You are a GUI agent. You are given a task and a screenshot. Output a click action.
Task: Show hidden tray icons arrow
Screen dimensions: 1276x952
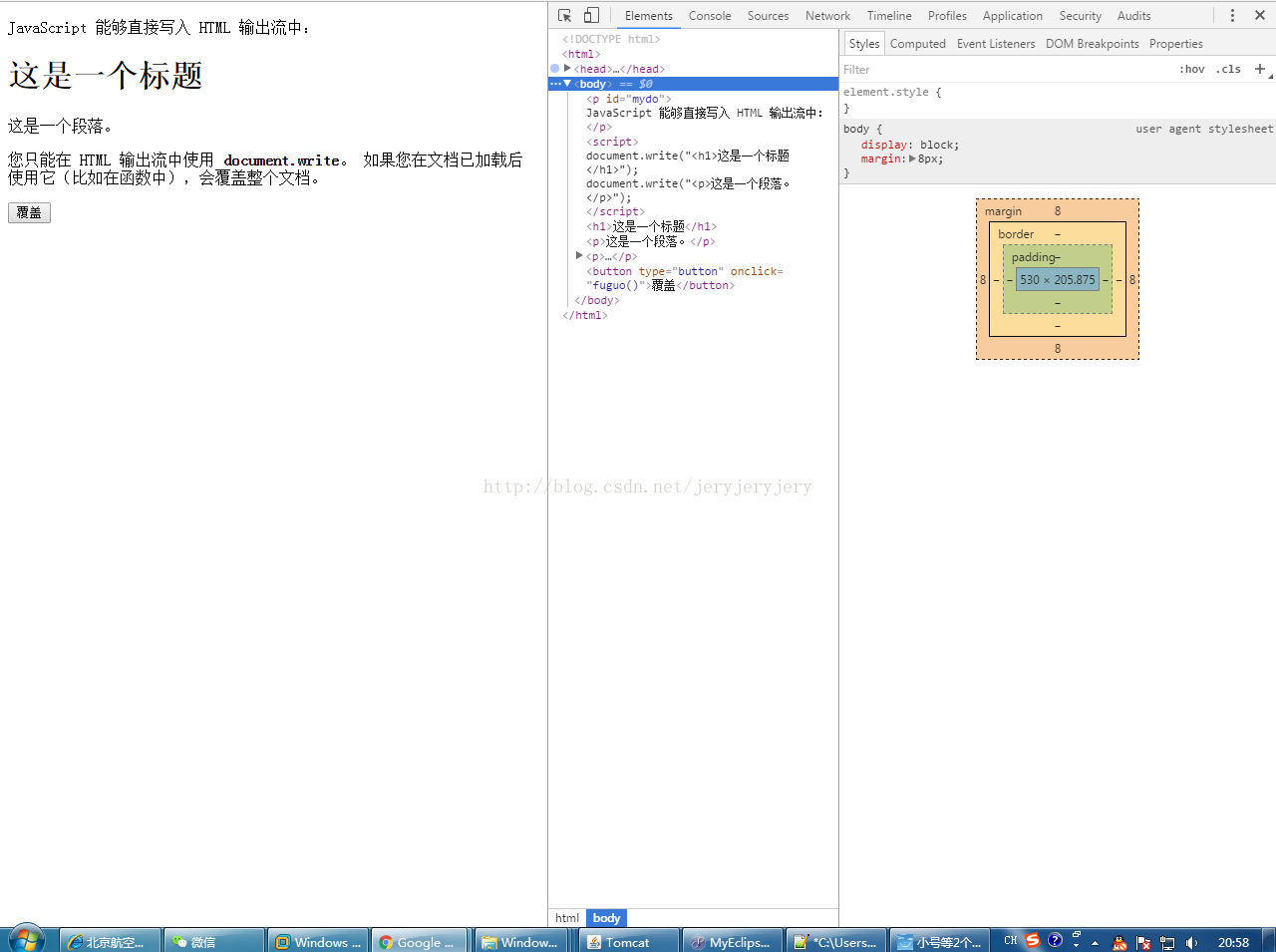(x=1095, y=942)
